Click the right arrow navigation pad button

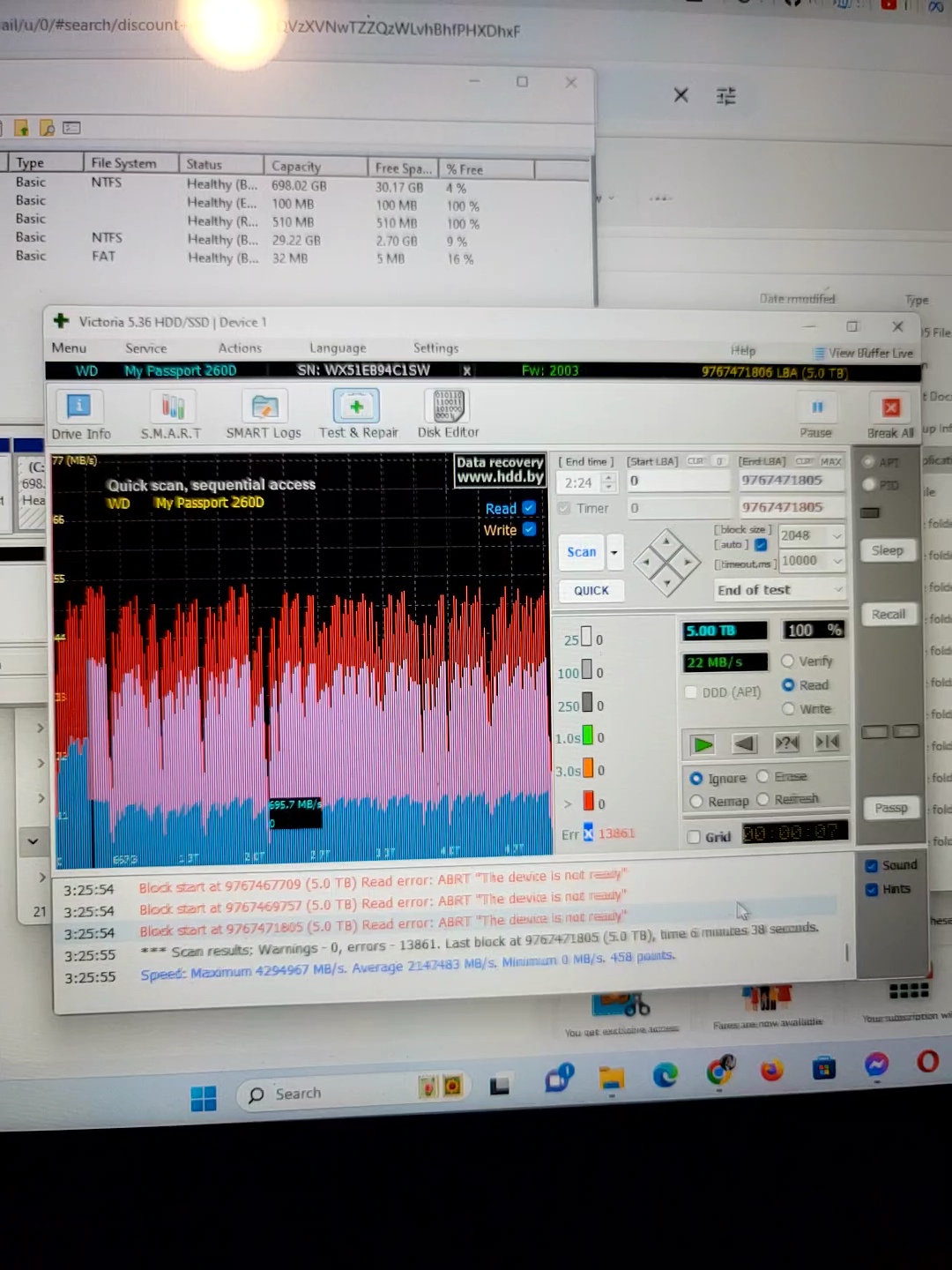[688, 562]
